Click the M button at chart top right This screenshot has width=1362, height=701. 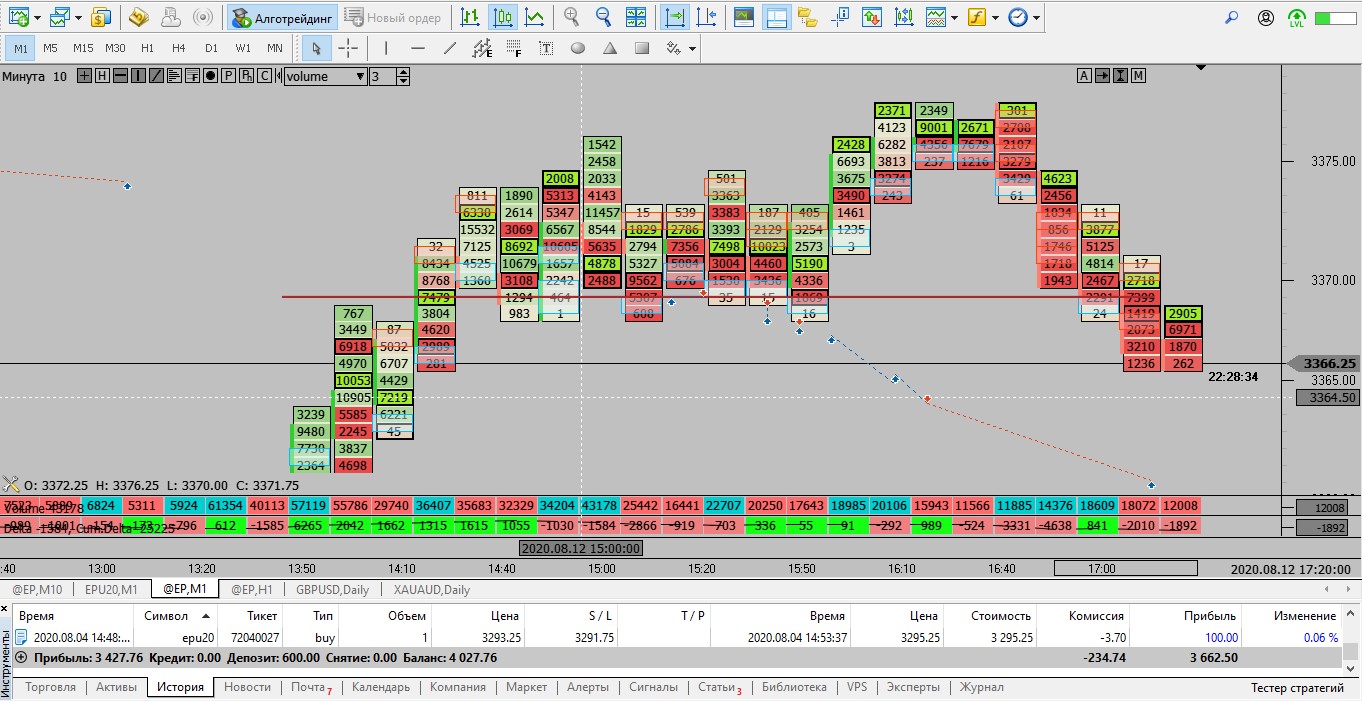(x=1138, y=76)
